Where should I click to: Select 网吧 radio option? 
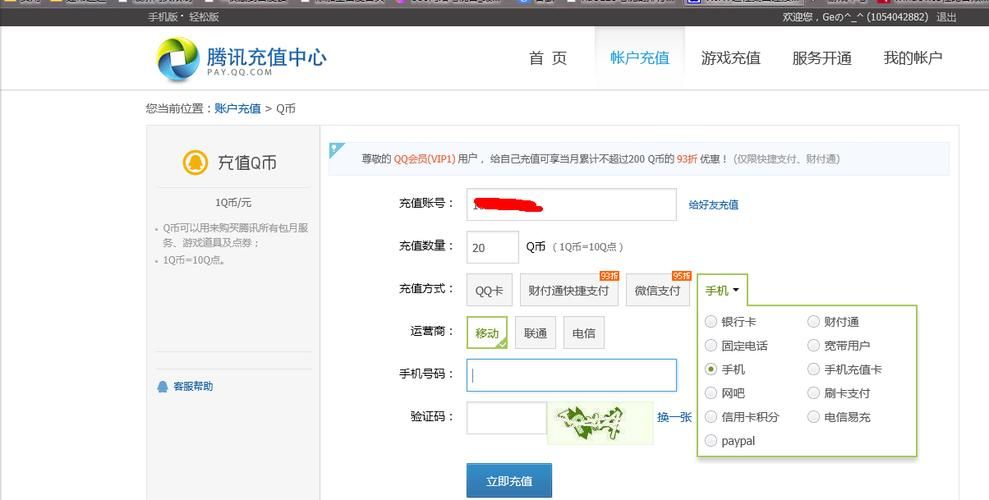click(711, 393)
